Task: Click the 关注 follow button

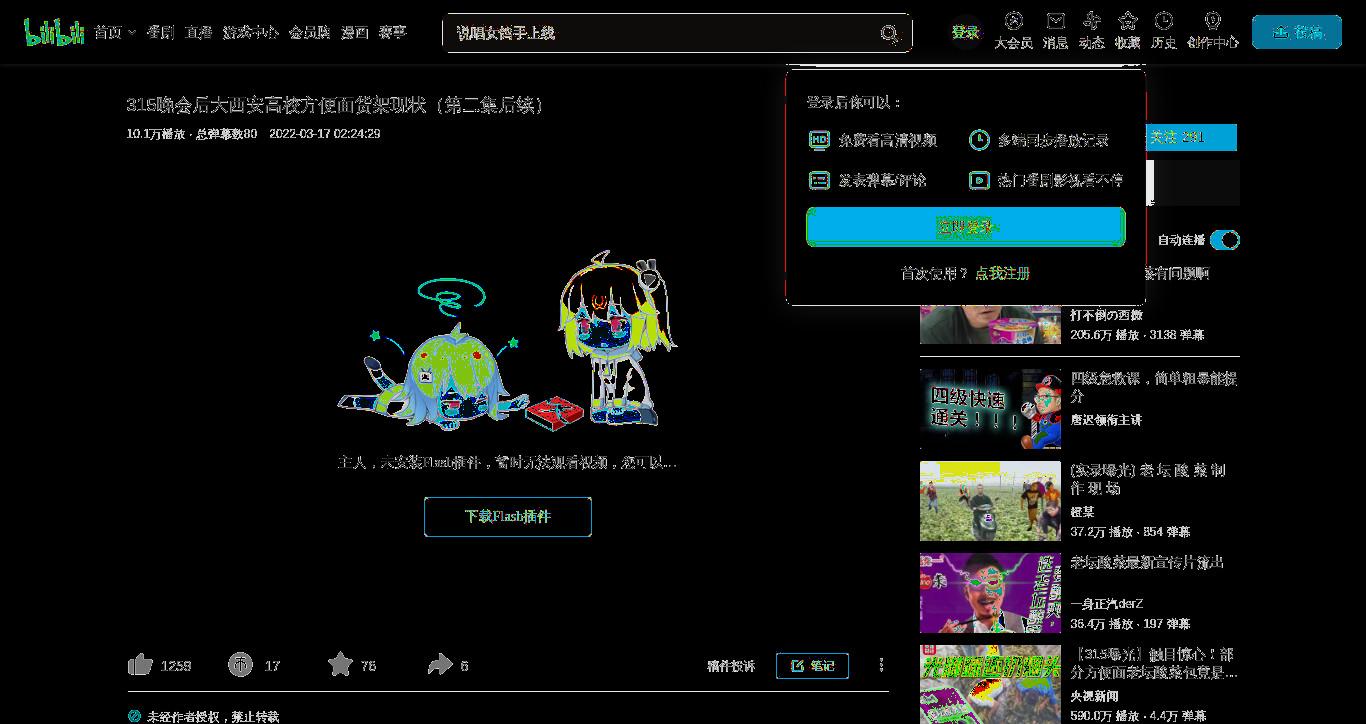Action: coord(1191,137)
